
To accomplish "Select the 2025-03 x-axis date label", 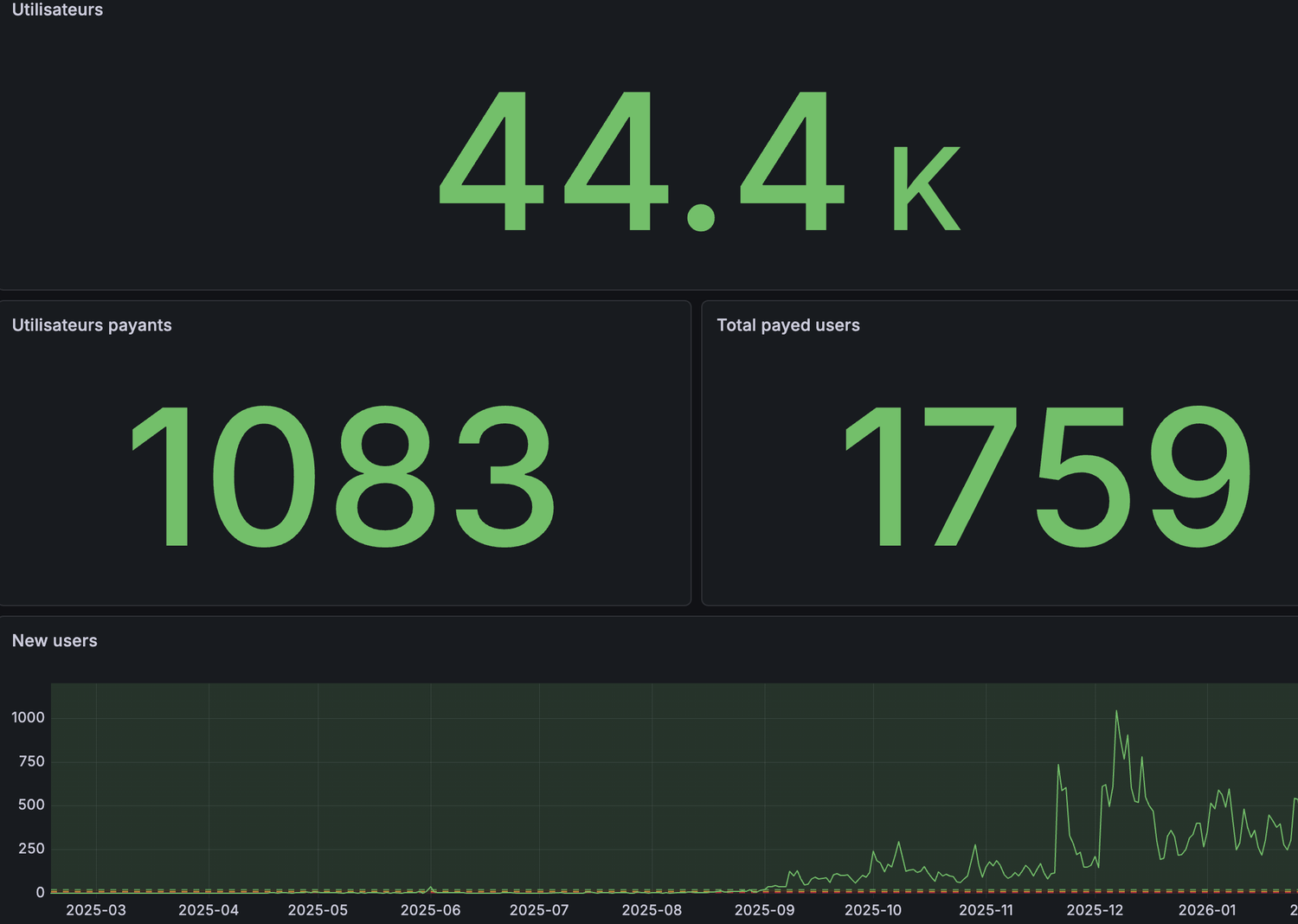I will [x=96, y=910].
